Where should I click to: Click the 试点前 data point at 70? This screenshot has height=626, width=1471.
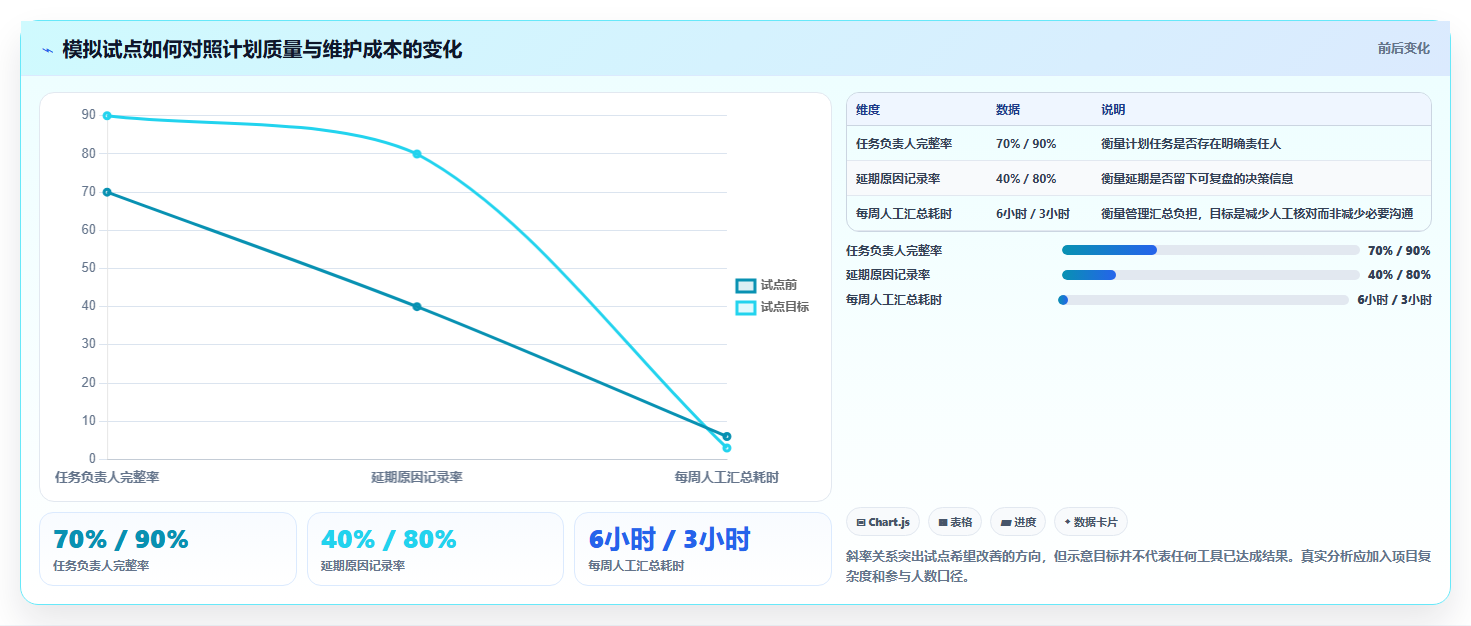click(107, 192)
